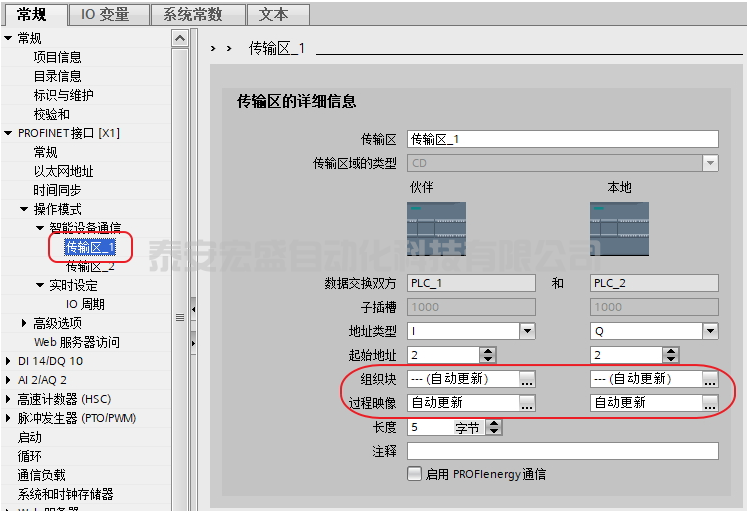Collapse the PROFINET接口 [X1] tree node
The image size is (747, 513).
pos(9,133)
